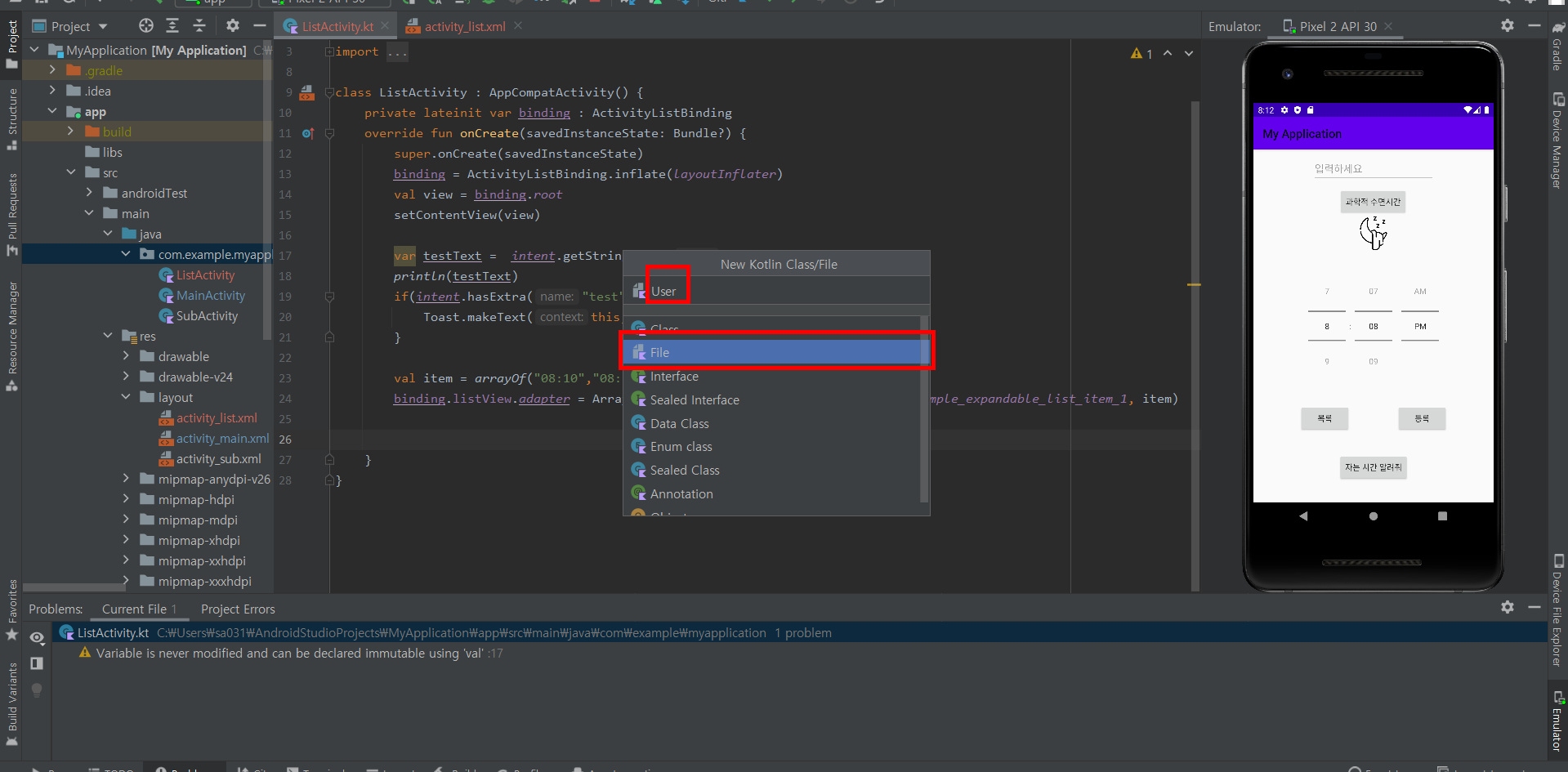Viewport: 1568px width, 772px height.
Task: Collapse the app module folder
Action: coord(52,111)
